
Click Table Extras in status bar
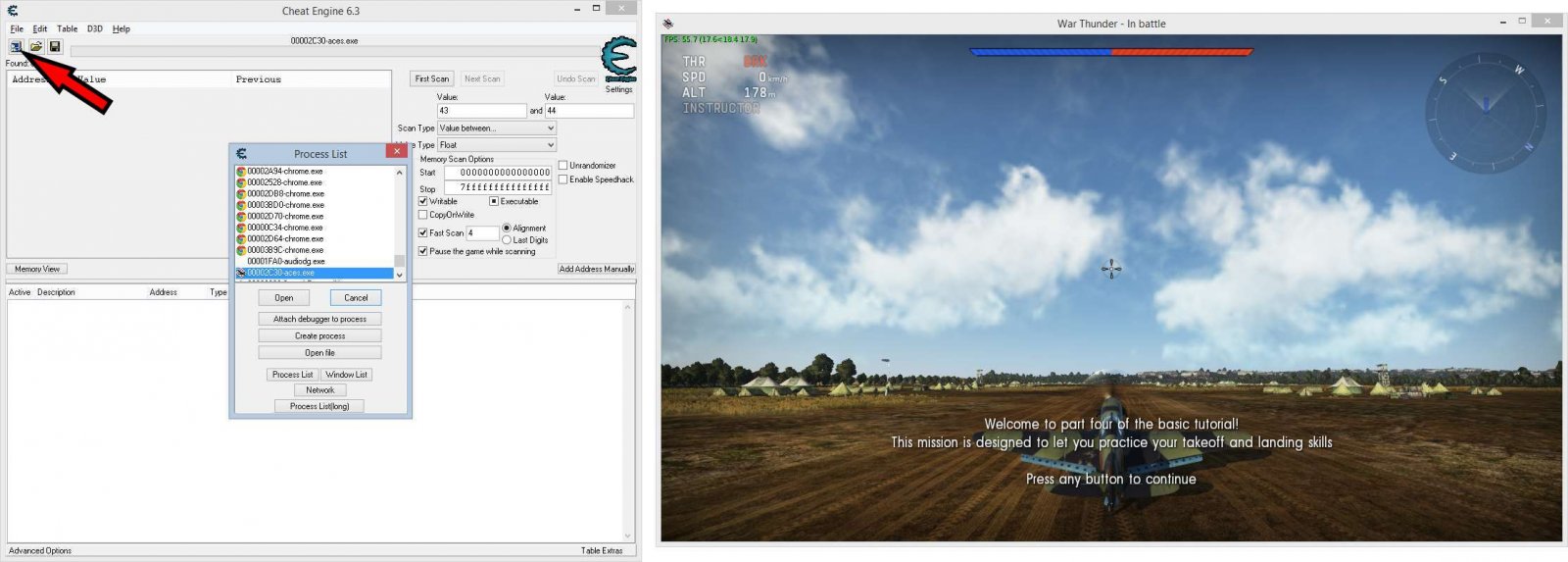click(602, 550)
